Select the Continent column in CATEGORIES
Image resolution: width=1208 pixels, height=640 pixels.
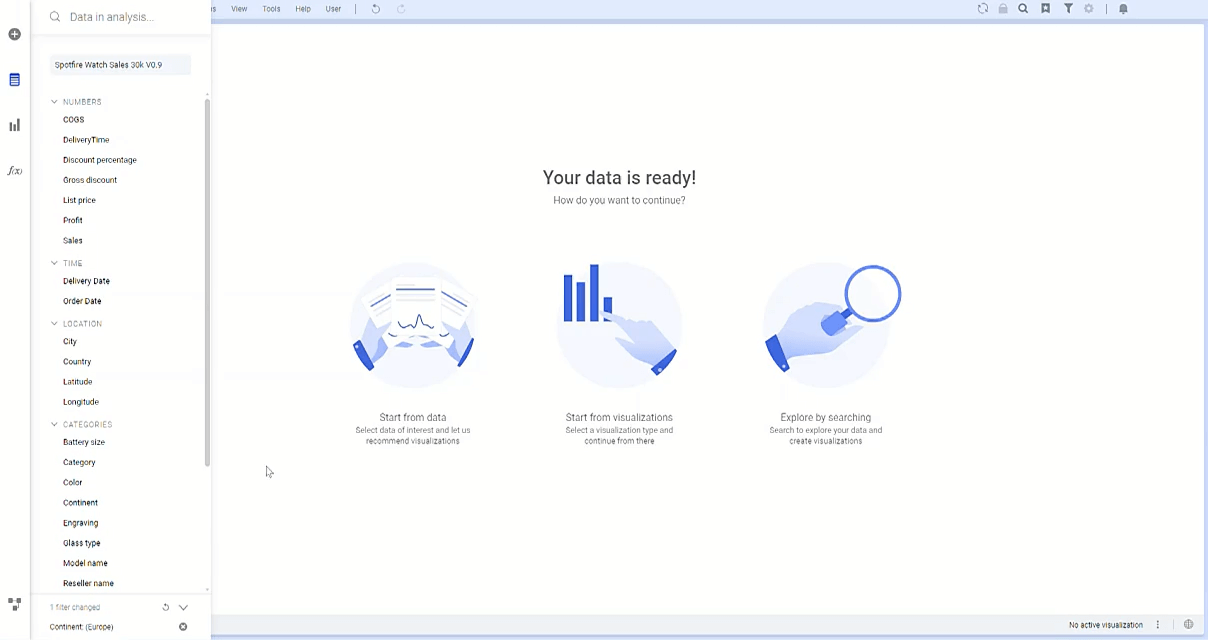point(80,503)
